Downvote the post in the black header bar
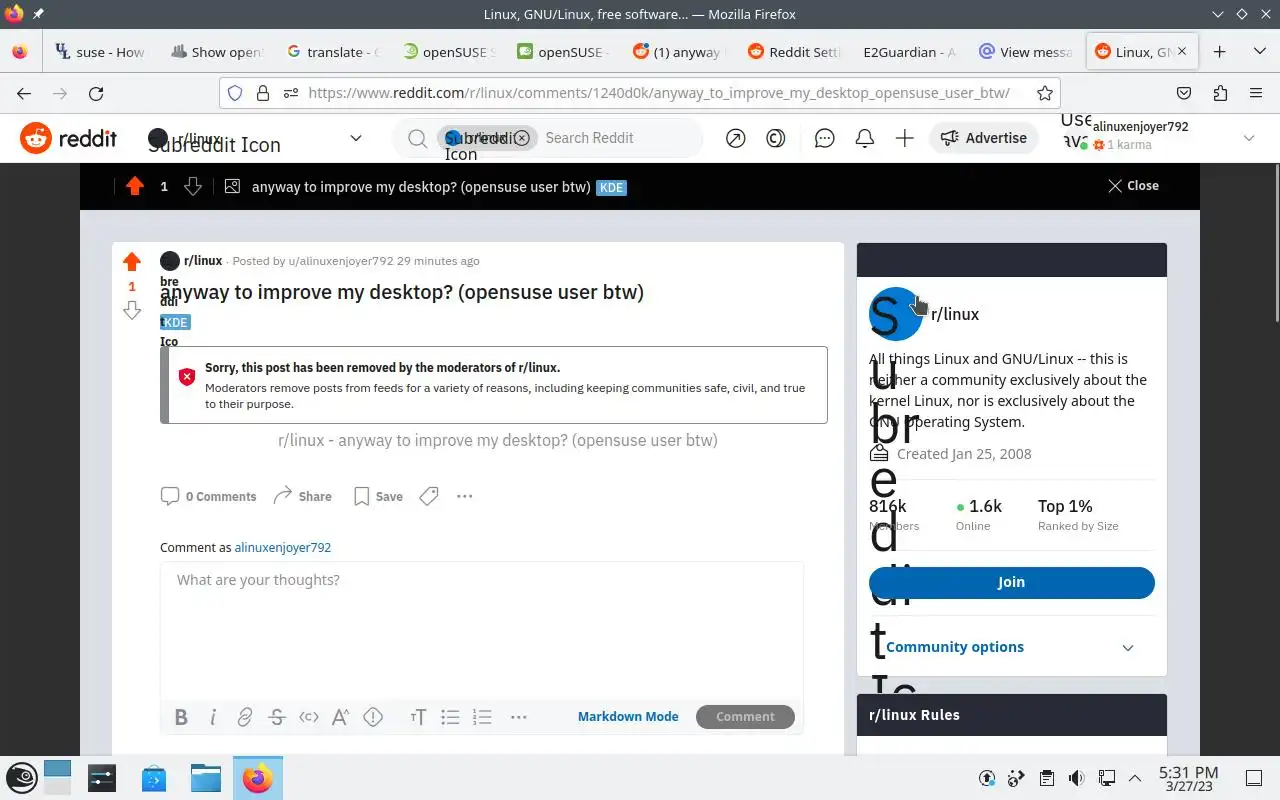This screenshot has height=800, width=1280. click(193, 186)
